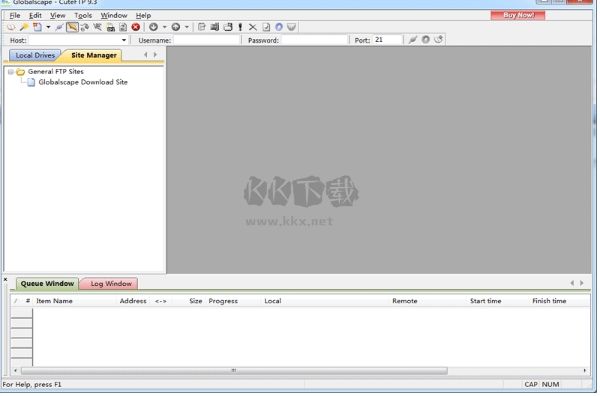Click the Username input field
Screen dimensions: 600x396
(208, 40)
